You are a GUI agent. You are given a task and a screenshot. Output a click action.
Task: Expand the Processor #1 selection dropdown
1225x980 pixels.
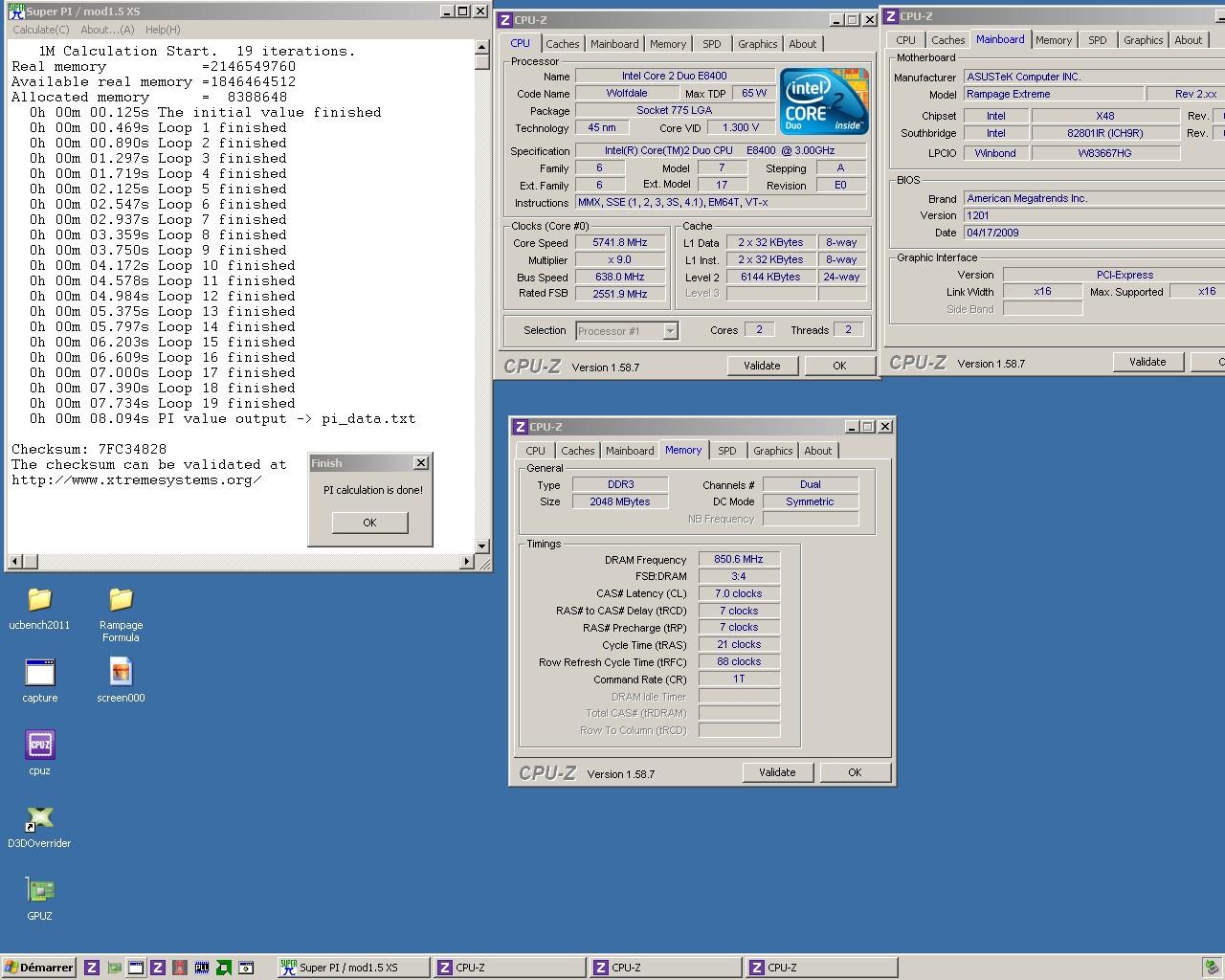coord(670,331)
